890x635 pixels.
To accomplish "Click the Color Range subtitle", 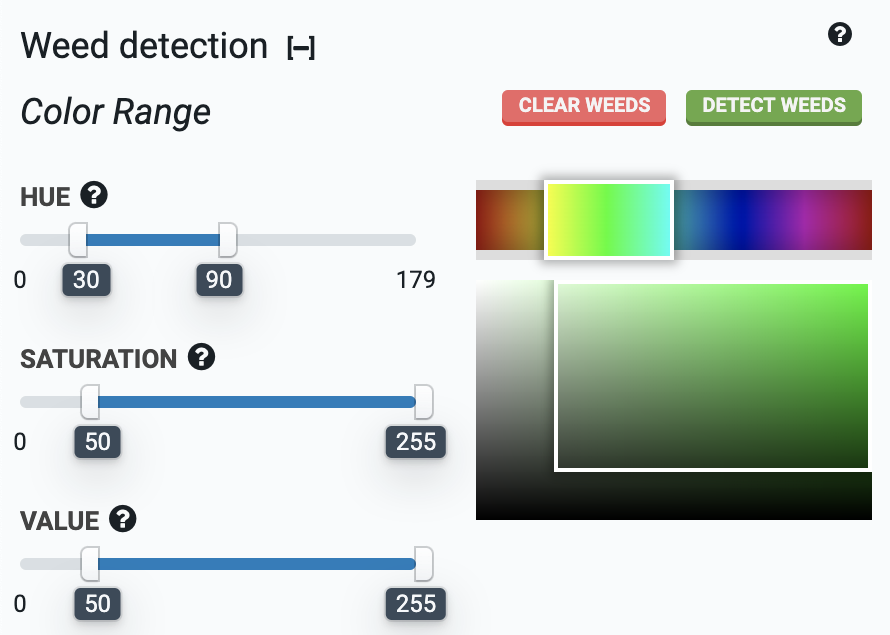I will [115, 112].
